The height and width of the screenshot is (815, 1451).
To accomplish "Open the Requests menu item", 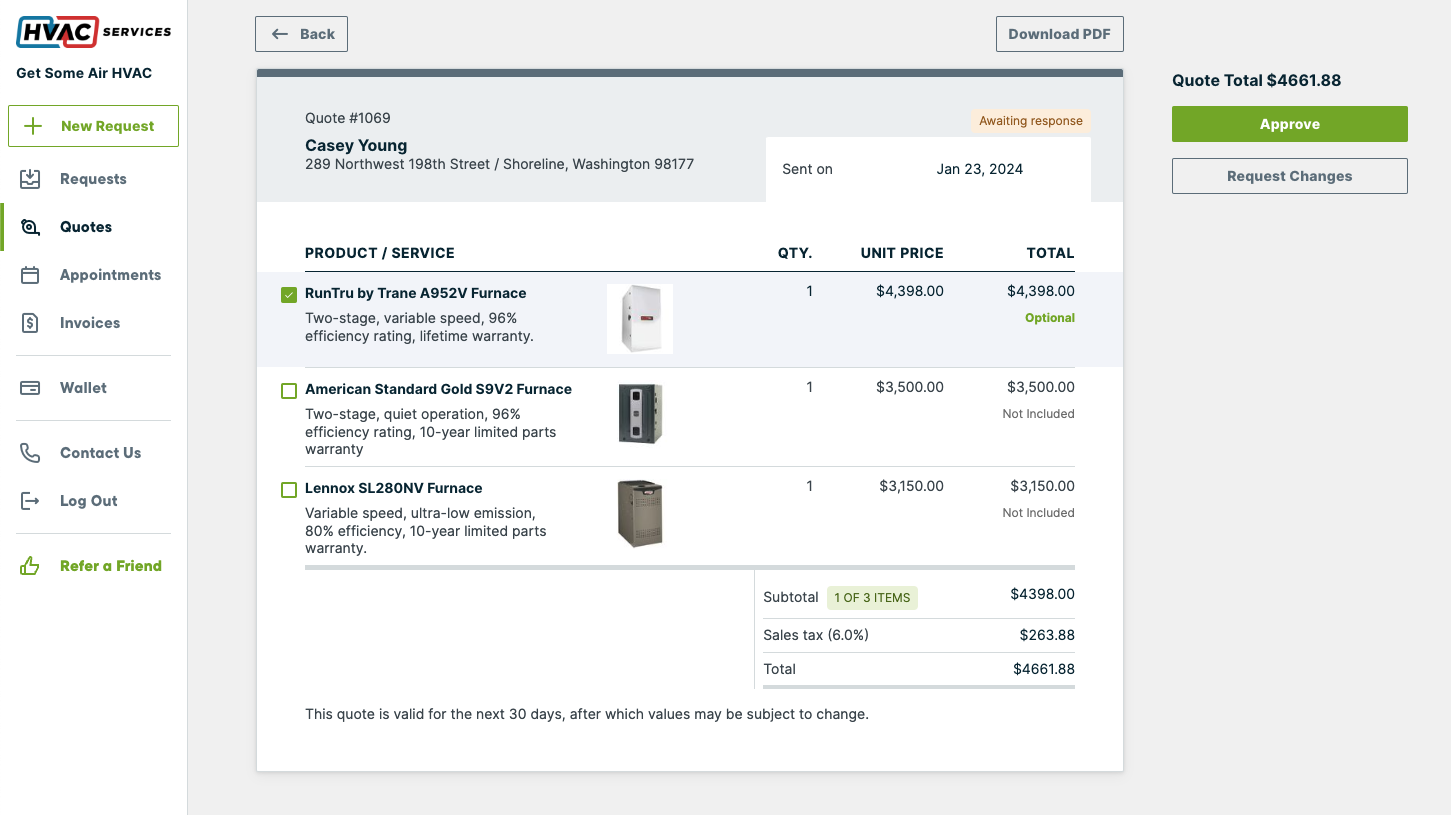I will tap(93, 179).
